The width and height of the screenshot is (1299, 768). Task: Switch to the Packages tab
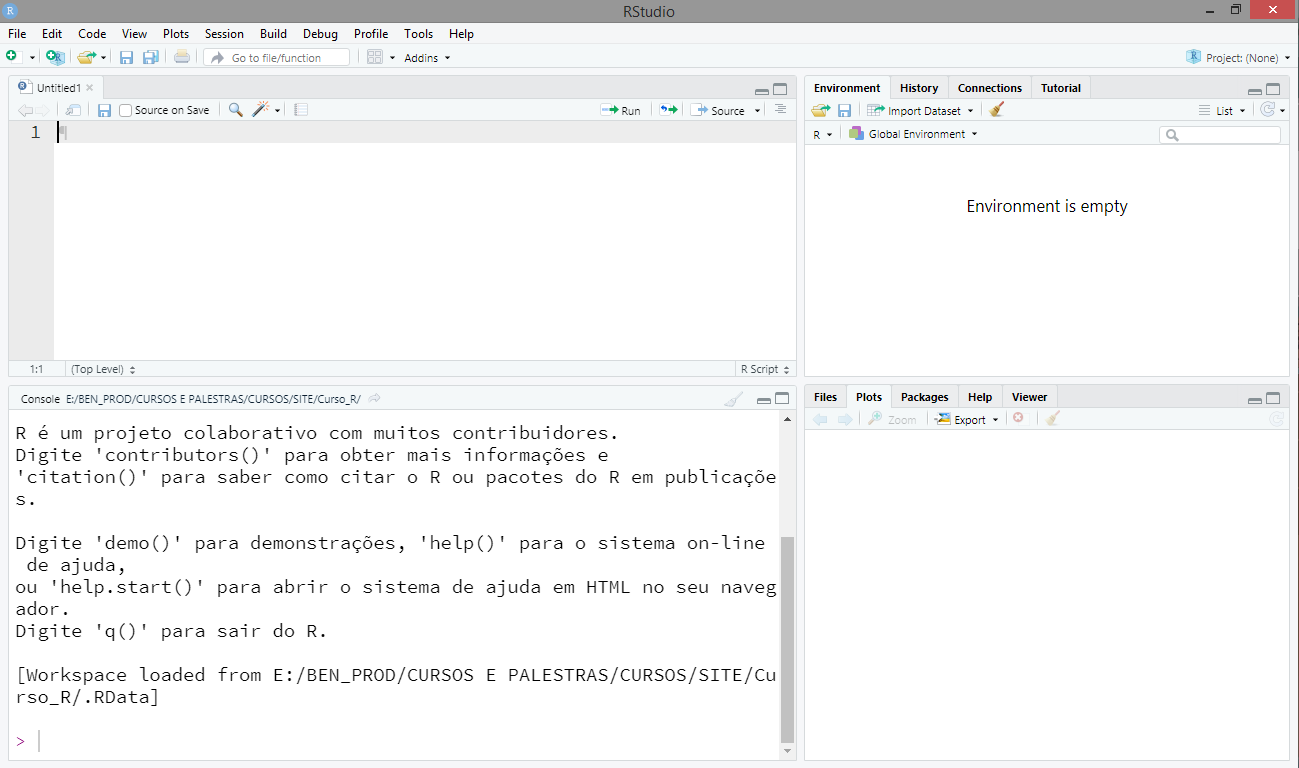tap(924, 397)
